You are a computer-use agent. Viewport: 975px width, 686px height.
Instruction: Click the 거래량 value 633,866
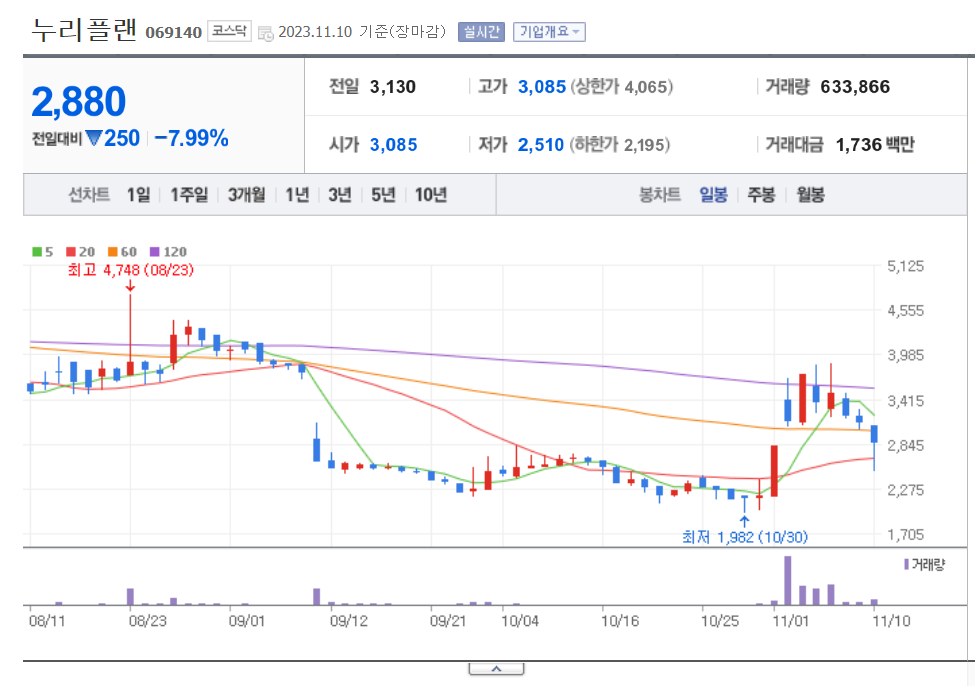855,86
